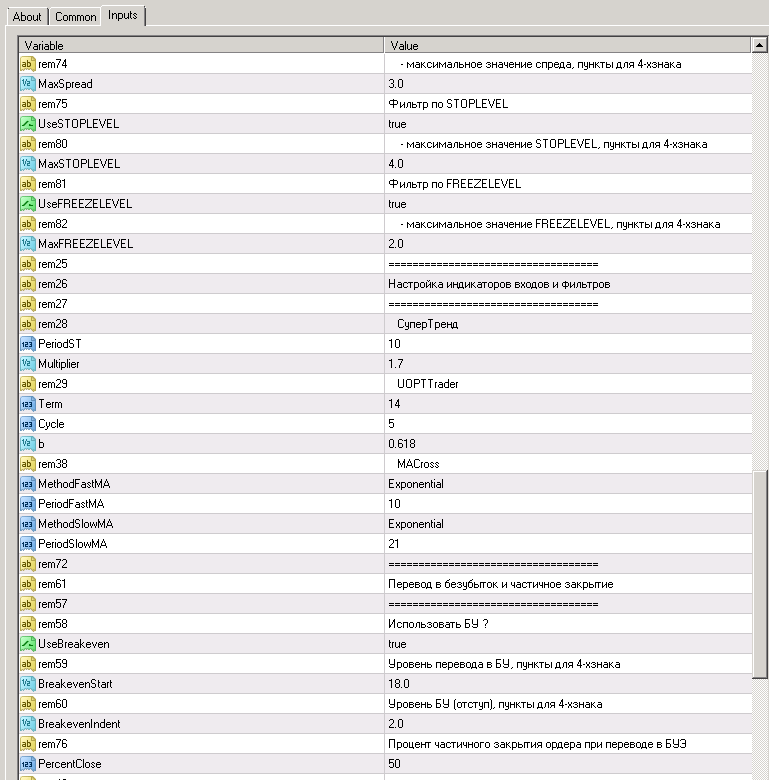The image size is (769, 780).
Task: Click the double icon beside MaxSTOPLEVEL
Action: [x=28, y=164]
